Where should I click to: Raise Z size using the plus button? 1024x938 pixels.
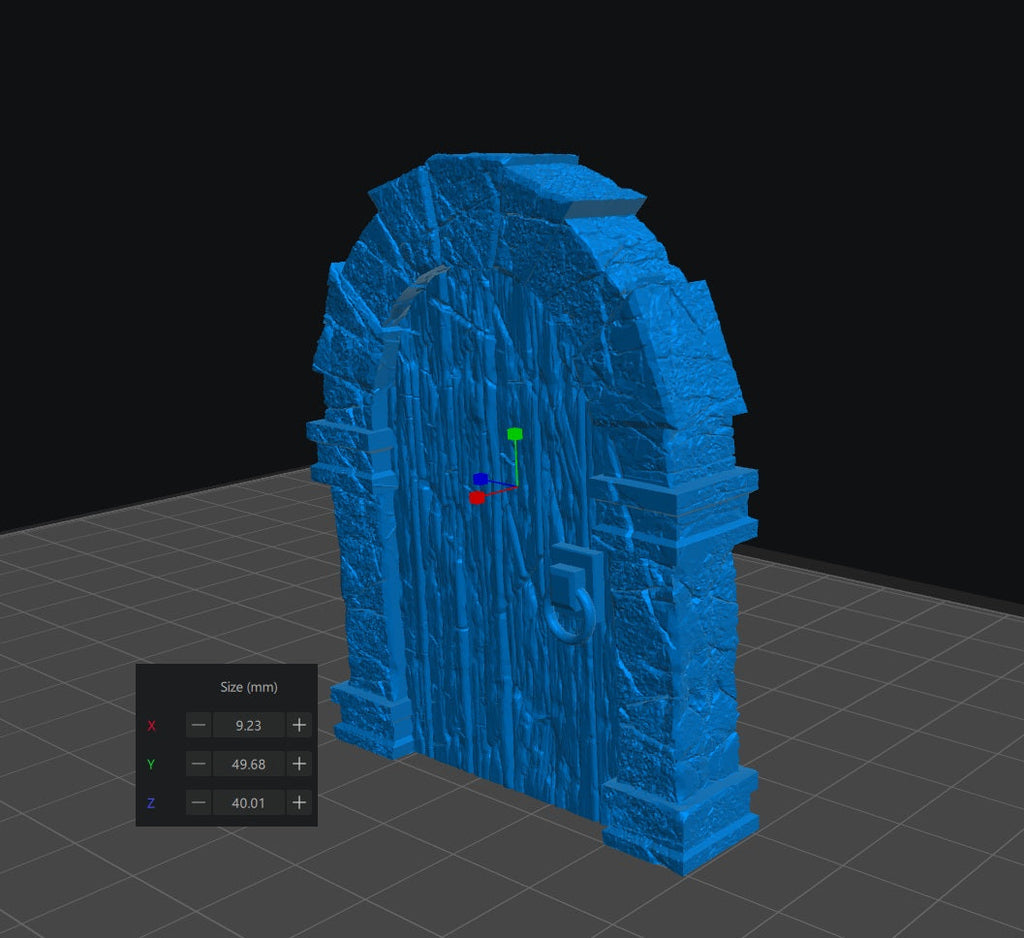[298, 802]
